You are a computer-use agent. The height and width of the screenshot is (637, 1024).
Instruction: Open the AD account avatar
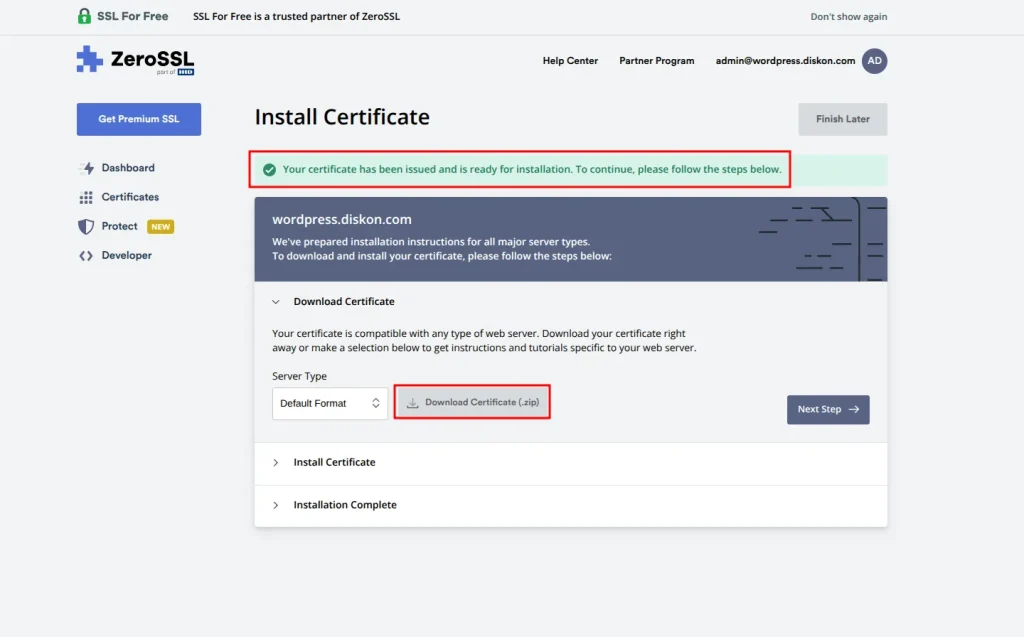point(874,60)
